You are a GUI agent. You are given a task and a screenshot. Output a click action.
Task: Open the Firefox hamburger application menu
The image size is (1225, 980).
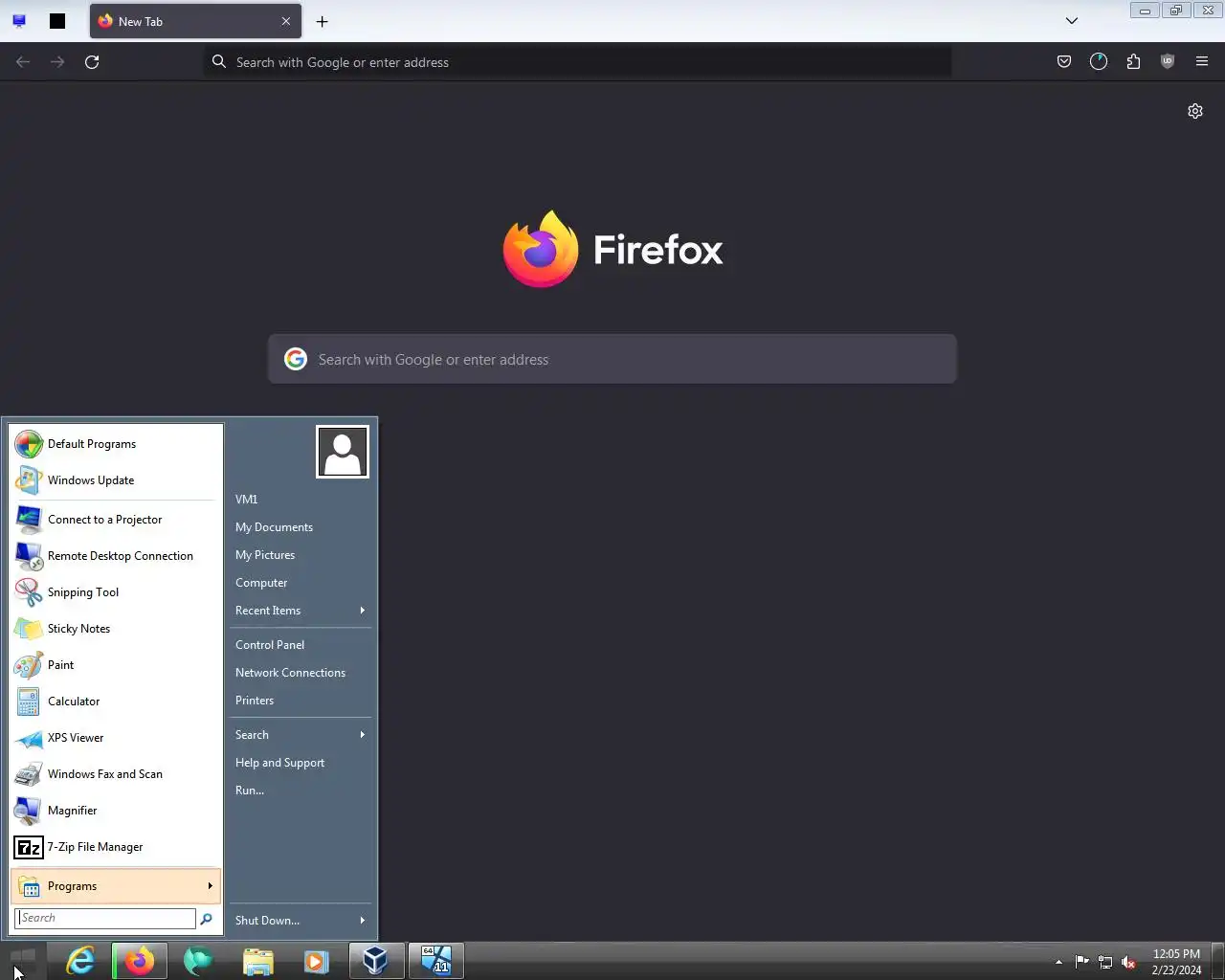(1202, 62)
